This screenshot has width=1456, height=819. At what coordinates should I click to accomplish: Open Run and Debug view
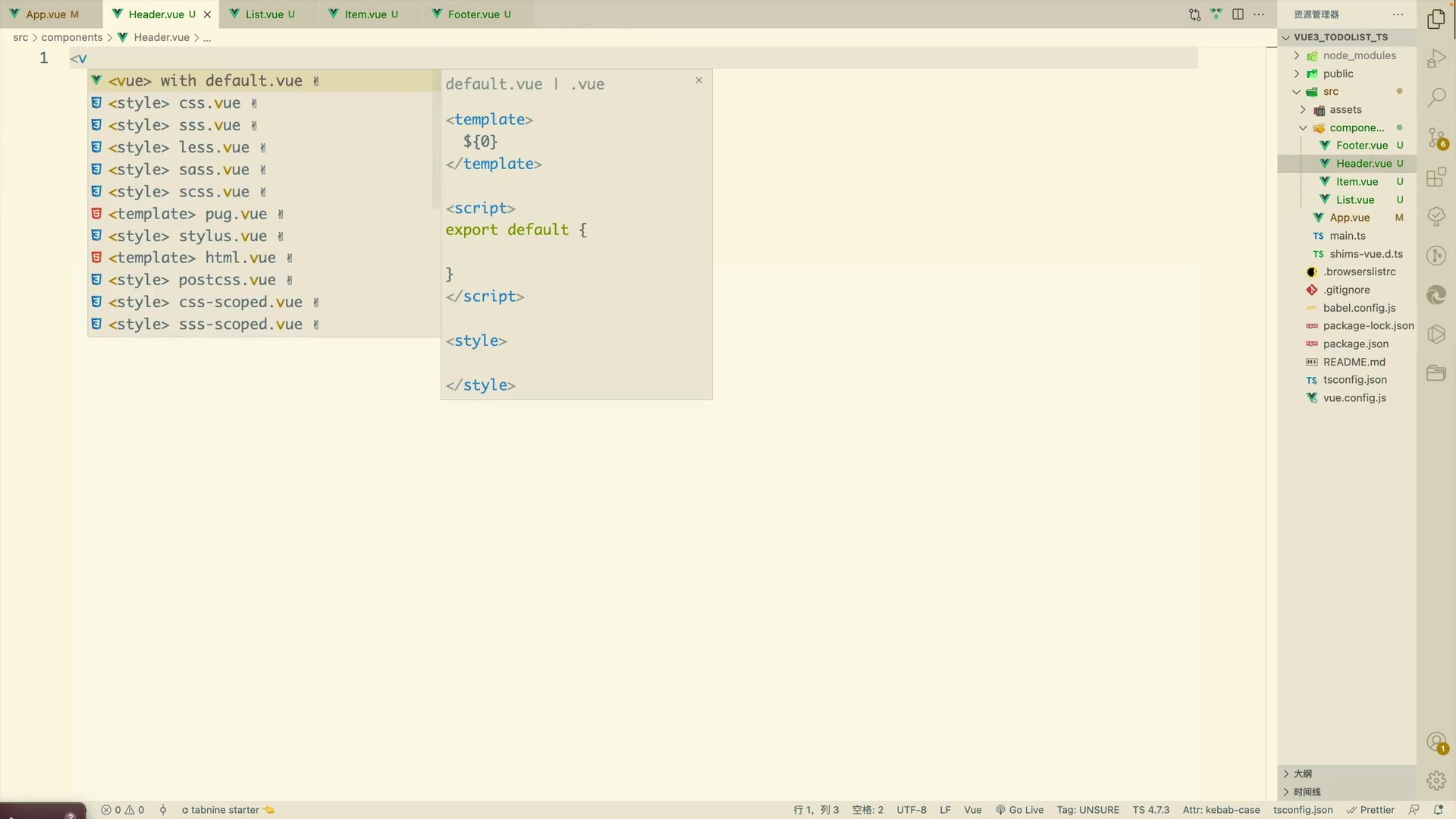1436,58
